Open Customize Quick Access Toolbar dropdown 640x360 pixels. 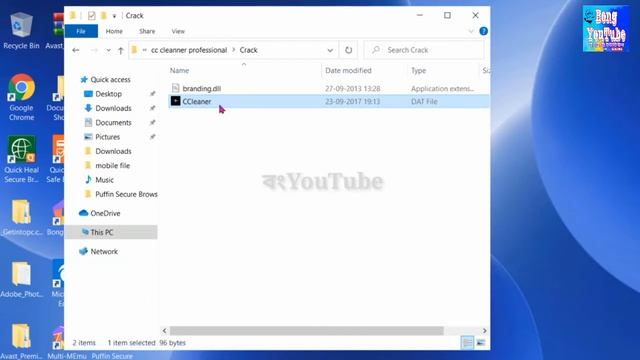tap(114, 16)
